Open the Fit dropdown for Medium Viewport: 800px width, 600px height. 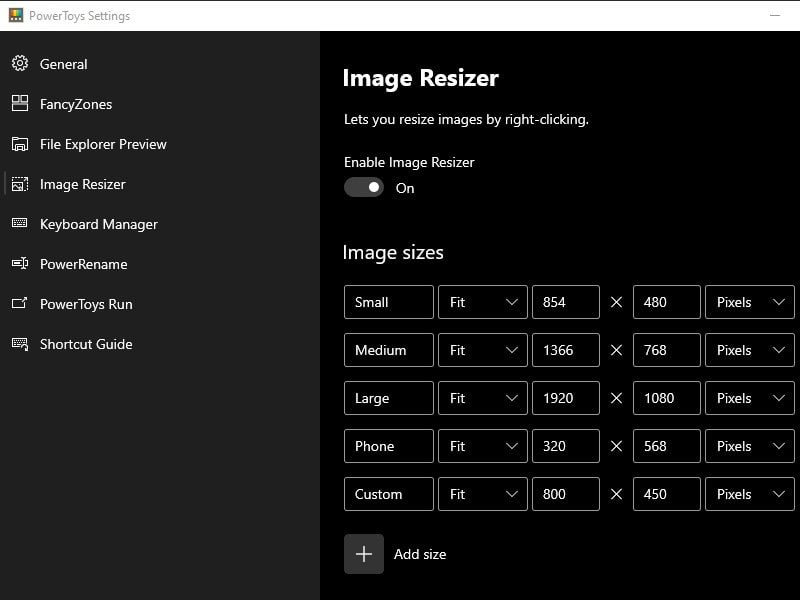[x=483, y=350]
